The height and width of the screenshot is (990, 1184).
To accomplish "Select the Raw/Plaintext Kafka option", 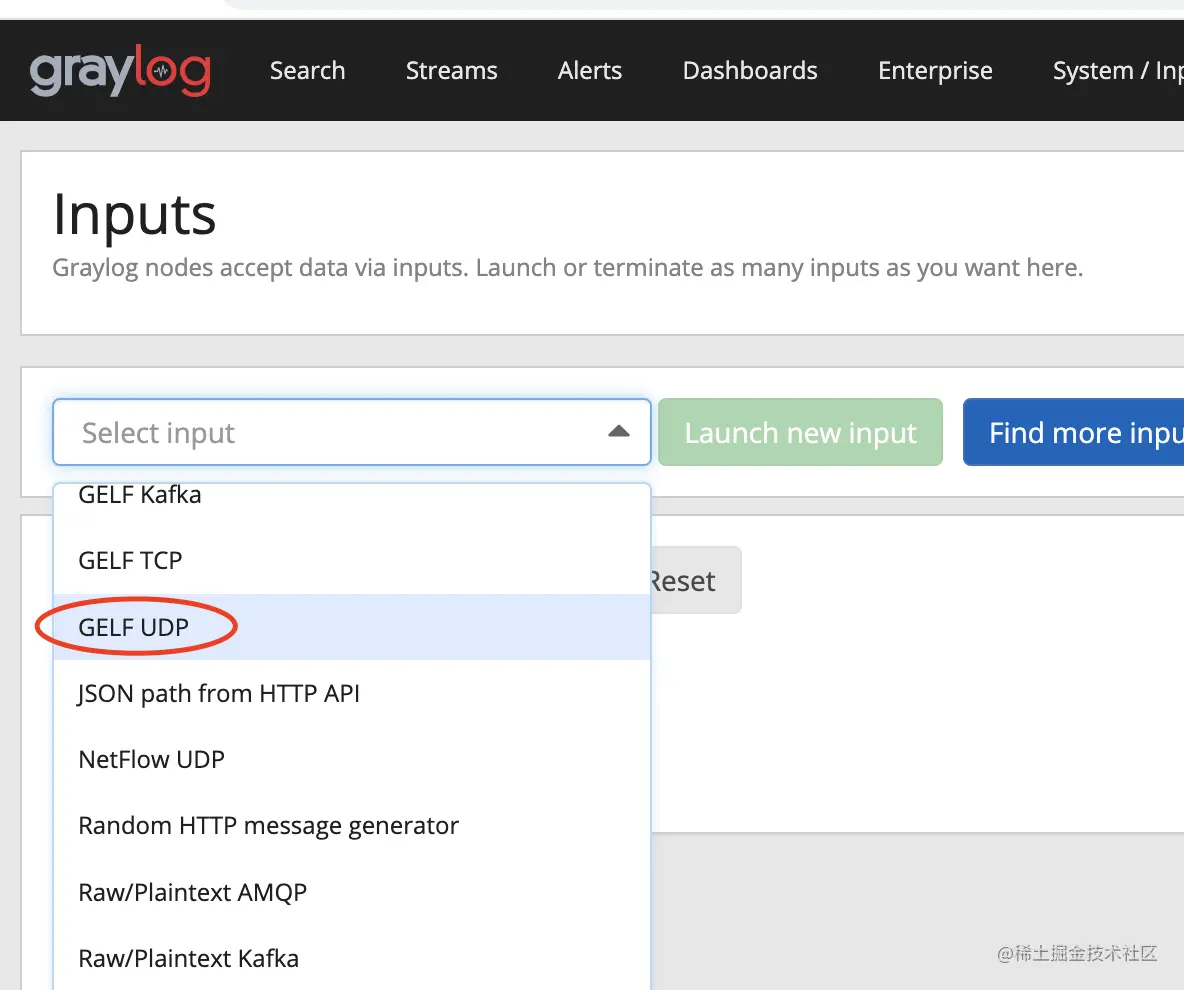I will [189, 958].
